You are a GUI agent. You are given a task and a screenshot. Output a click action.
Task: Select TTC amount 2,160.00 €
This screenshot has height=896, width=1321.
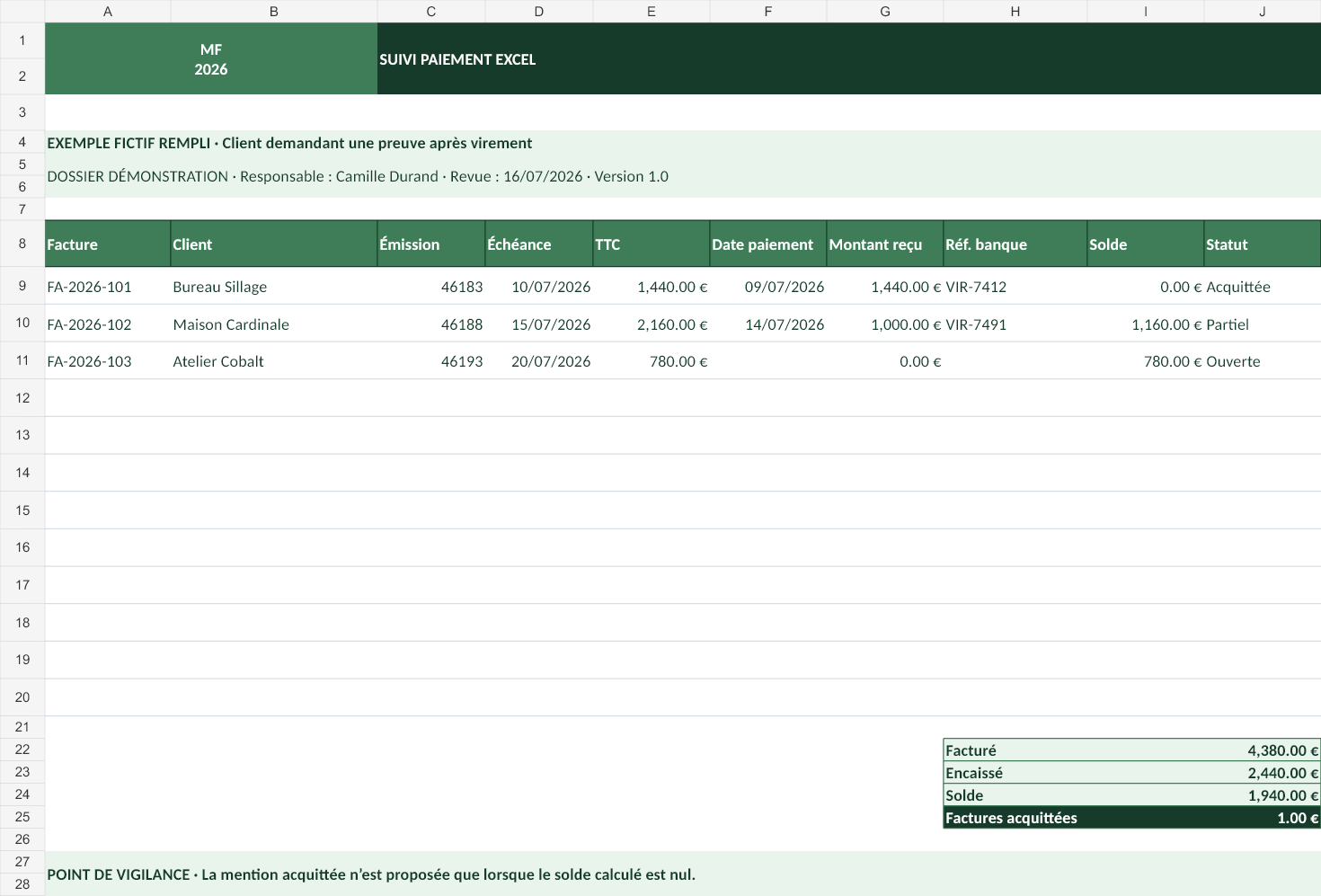click(x=652, y=324)
